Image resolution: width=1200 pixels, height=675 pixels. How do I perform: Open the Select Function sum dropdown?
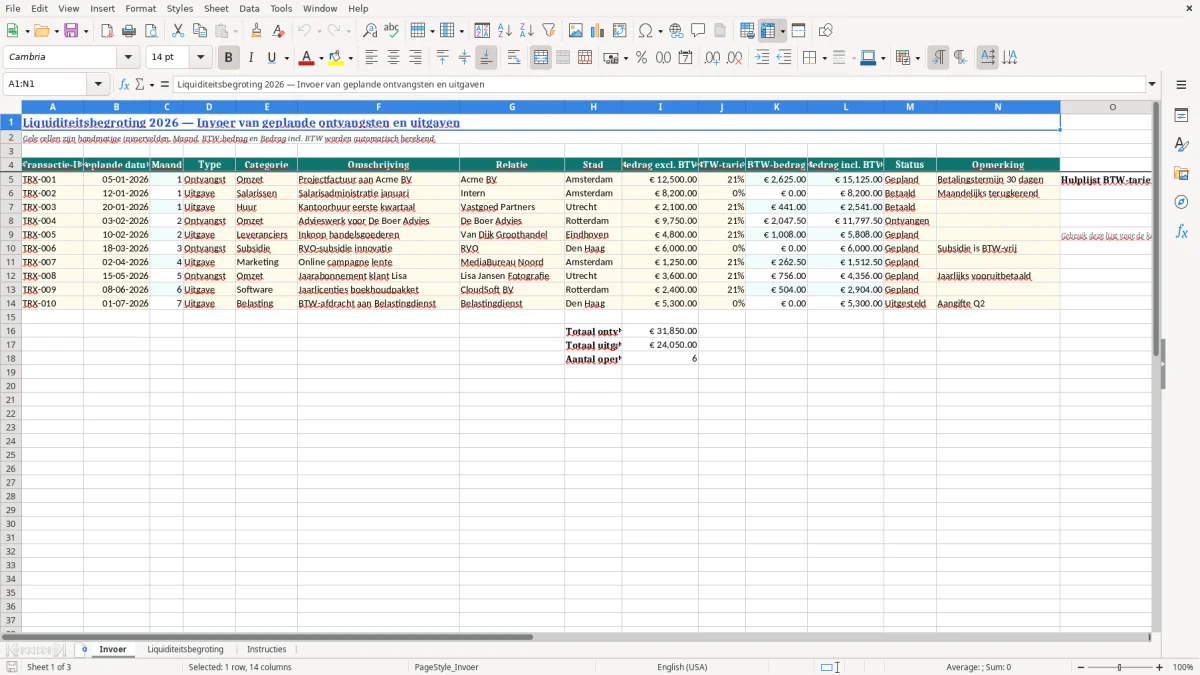click(x=152, y=85)
